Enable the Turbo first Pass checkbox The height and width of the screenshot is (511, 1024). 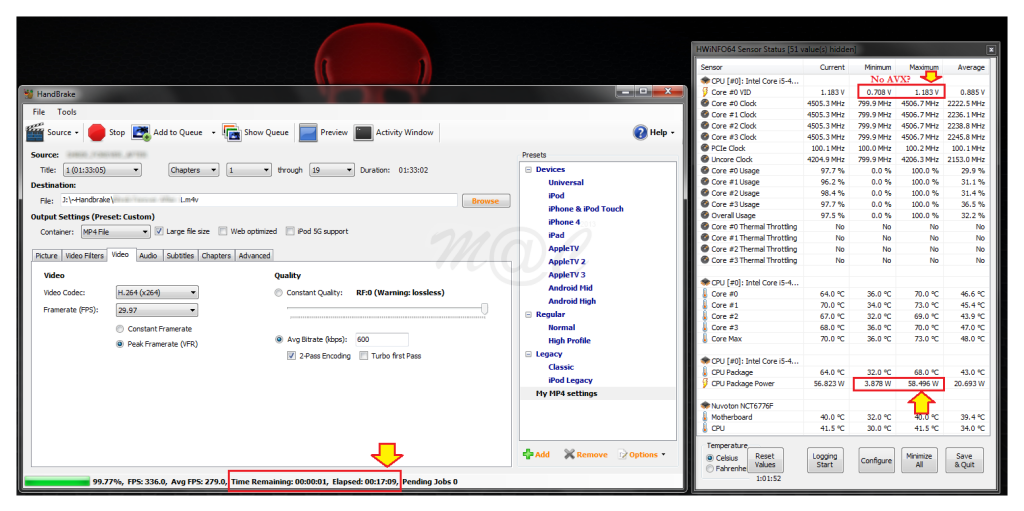click(x=364, y=355)
